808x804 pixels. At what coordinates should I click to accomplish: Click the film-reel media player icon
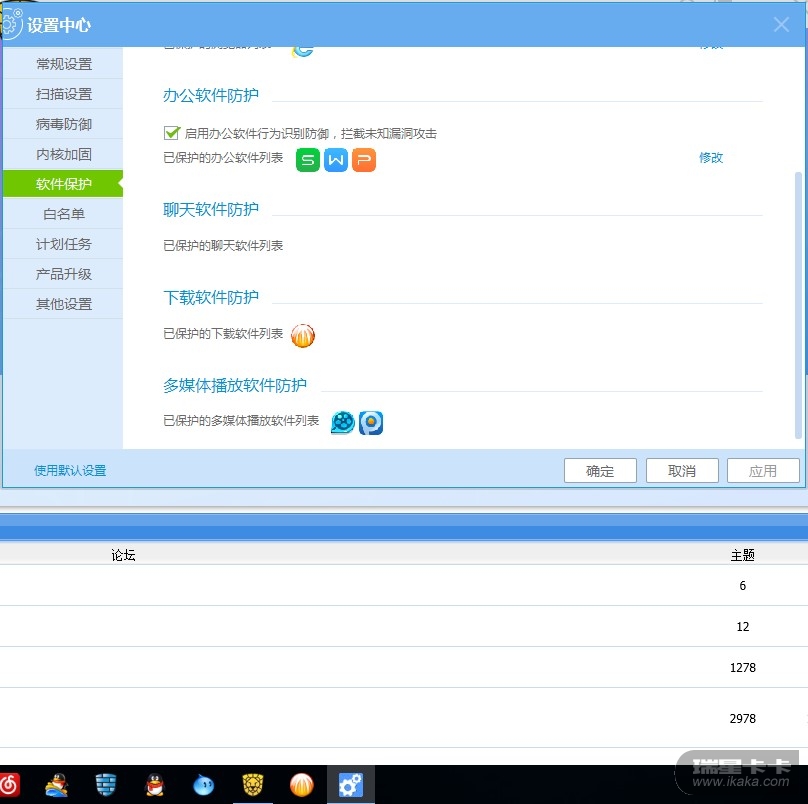pyautogui.click(x=343, y=423)
